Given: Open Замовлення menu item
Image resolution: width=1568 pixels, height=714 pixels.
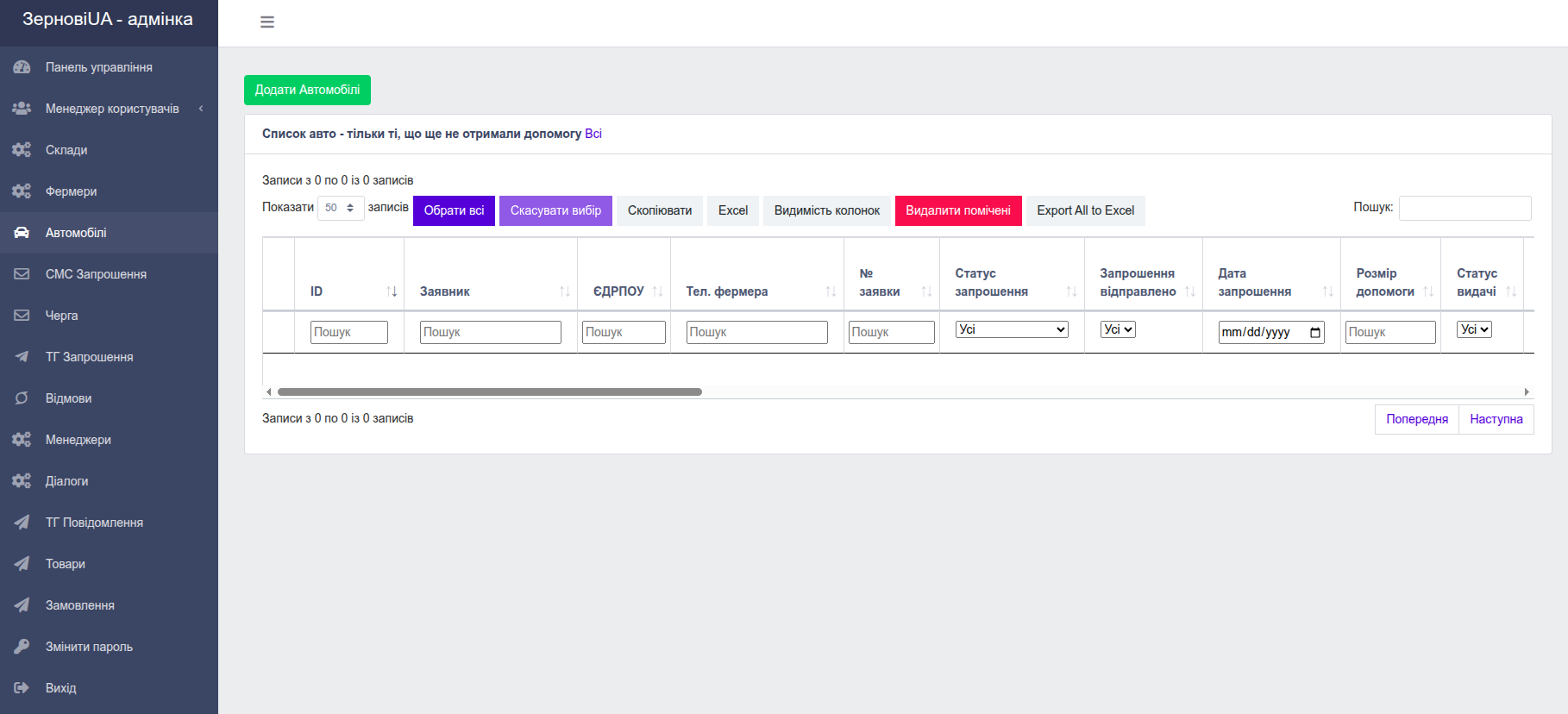Looking at the screenshot, I should 109,605.
